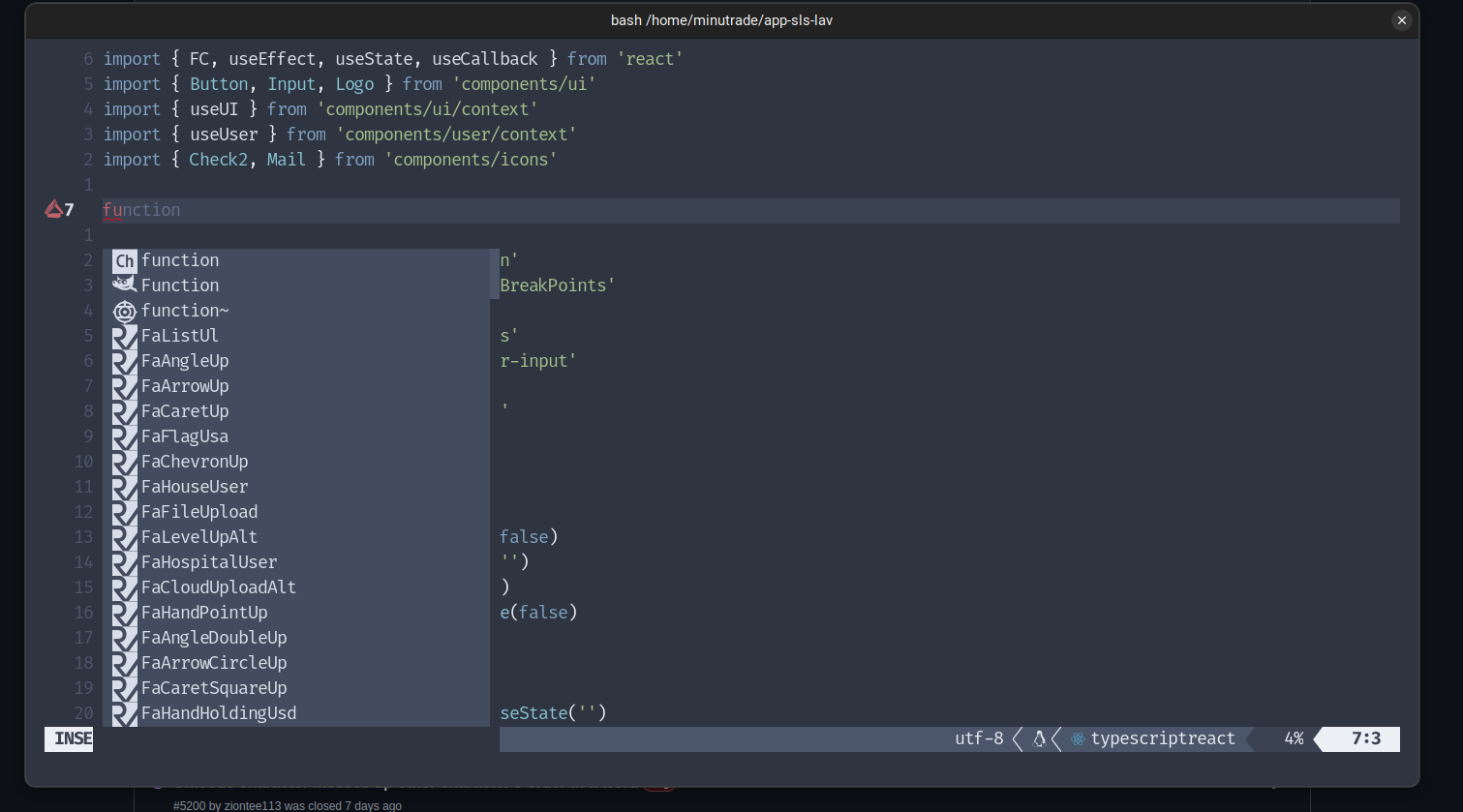Click the React atom icon in the statusline

1077,738
